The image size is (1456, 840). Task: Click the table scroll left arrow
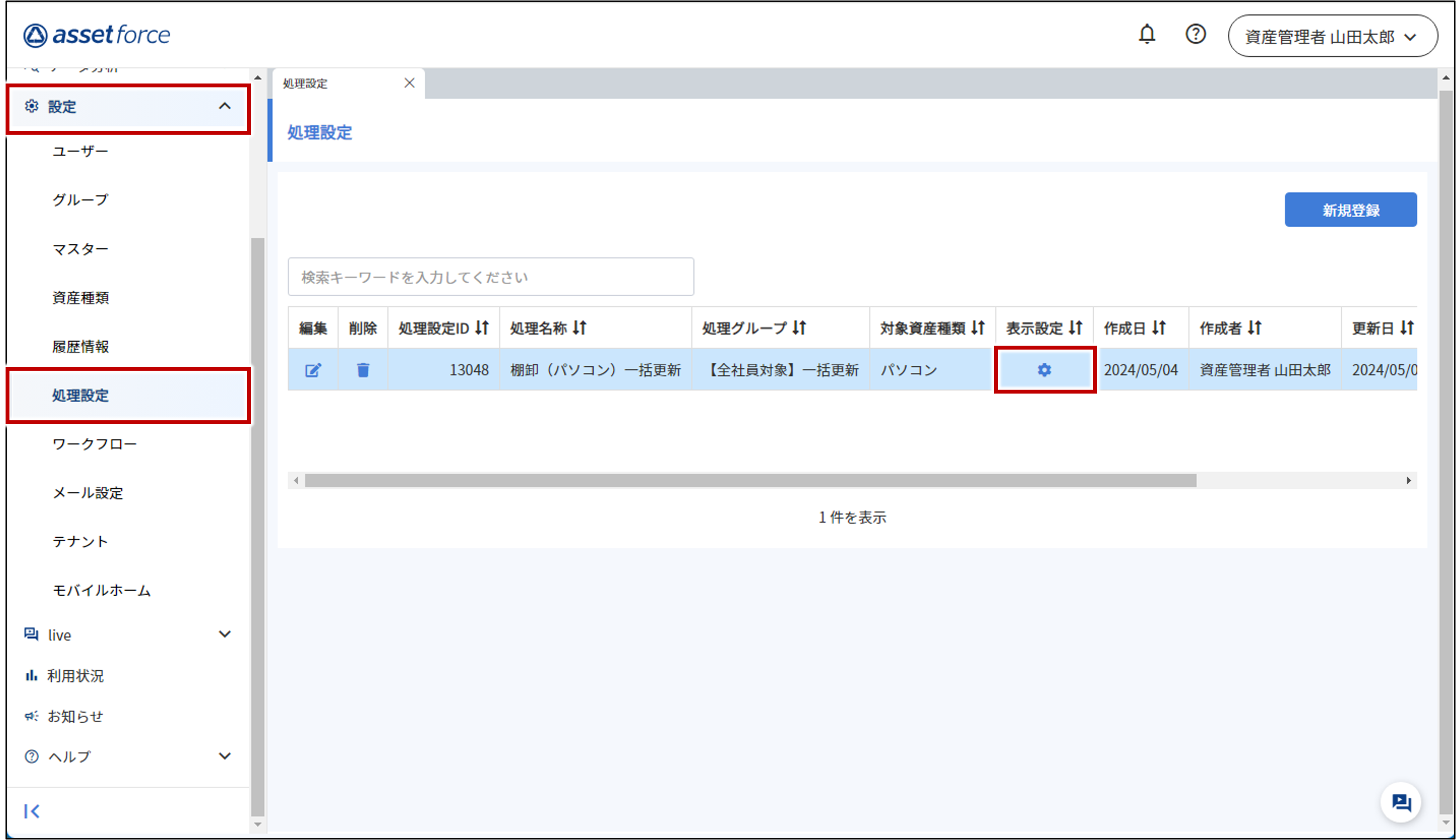pos(296,480)
